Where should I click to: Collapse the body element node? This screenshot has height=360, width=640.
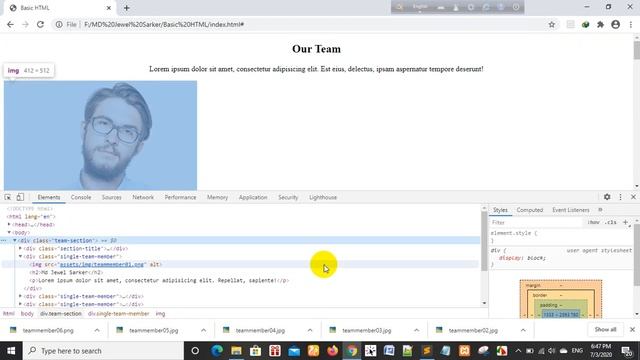pyautogui.click(x=9, y=232)
